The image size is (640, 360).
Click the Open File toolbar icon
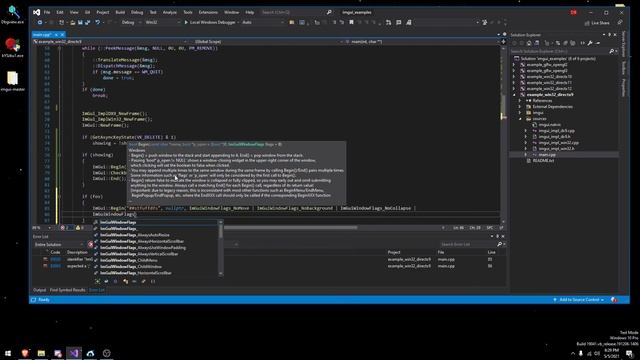click(73, 22)
